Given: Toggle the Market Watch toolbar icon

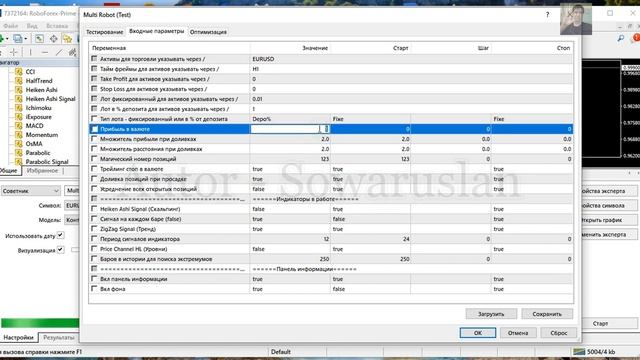Looking at the screenshot, I should (x=39, y=39).
